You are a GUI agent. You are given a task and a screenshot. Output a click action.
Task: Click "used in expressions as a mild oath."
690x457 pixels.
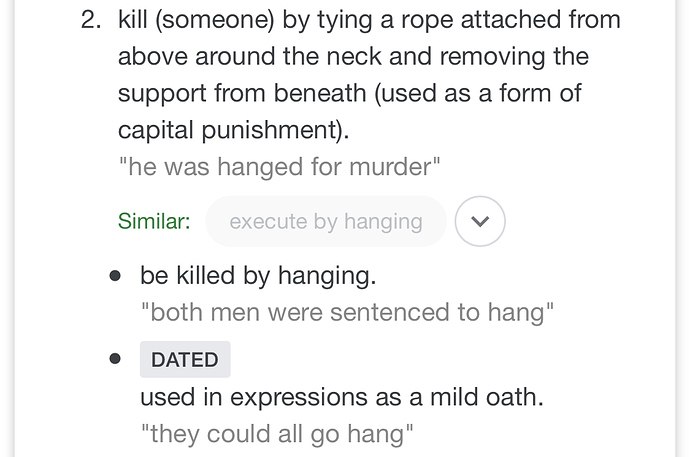pos(341,397)
